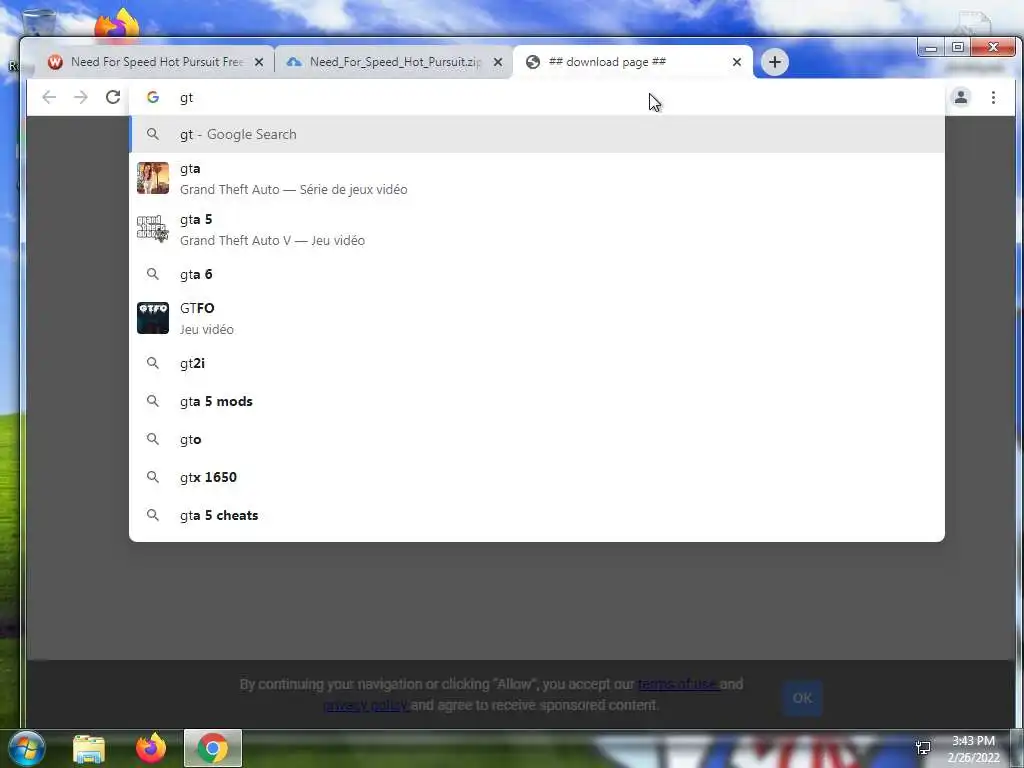The image size is (1024, 768).
Task: Click OK on the consent banner
Action: point(802,697)
